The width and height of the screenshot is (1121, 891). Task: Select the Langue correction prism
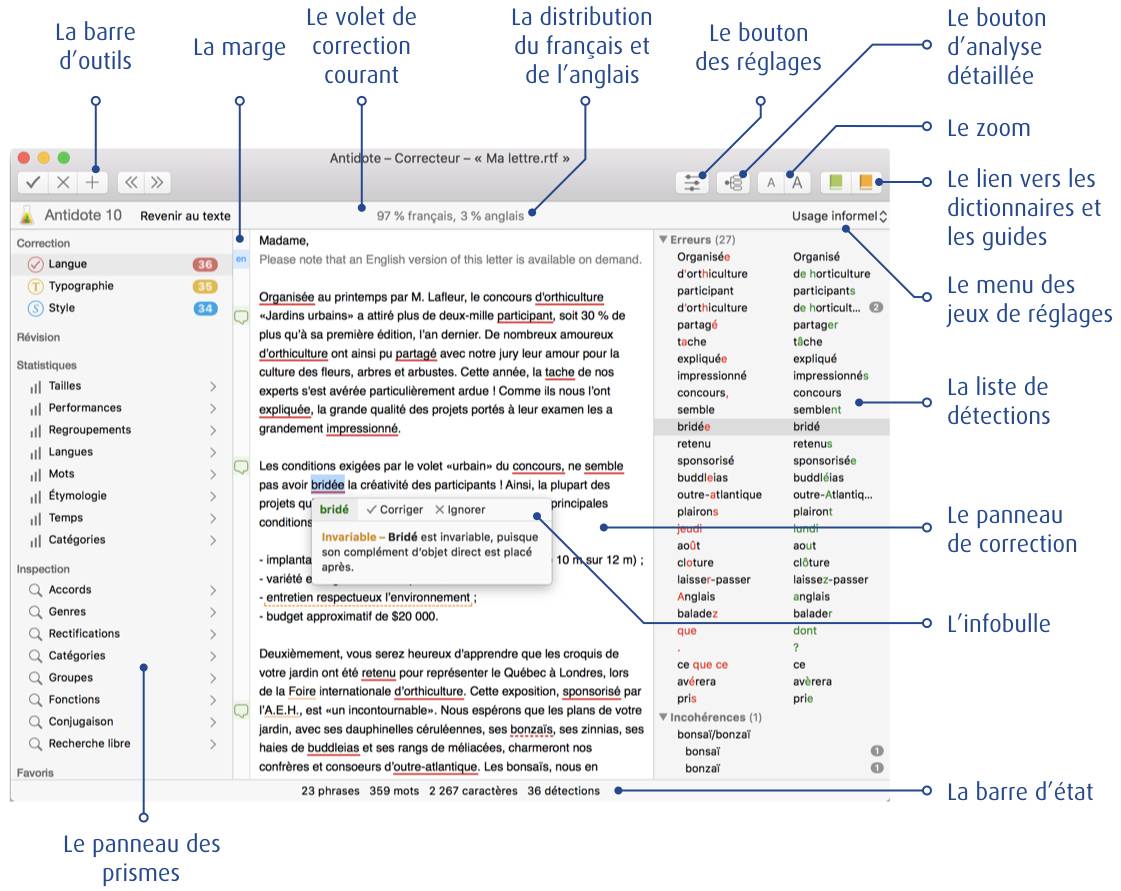68,264
